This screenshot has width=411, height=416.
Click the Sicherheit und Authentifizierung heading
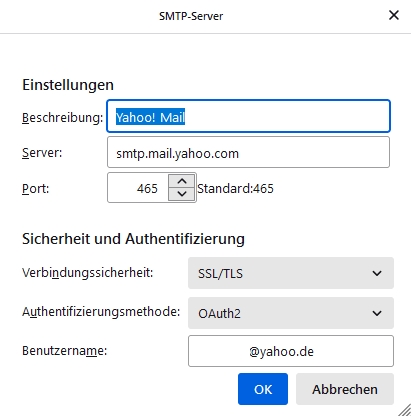pos(133,239)
